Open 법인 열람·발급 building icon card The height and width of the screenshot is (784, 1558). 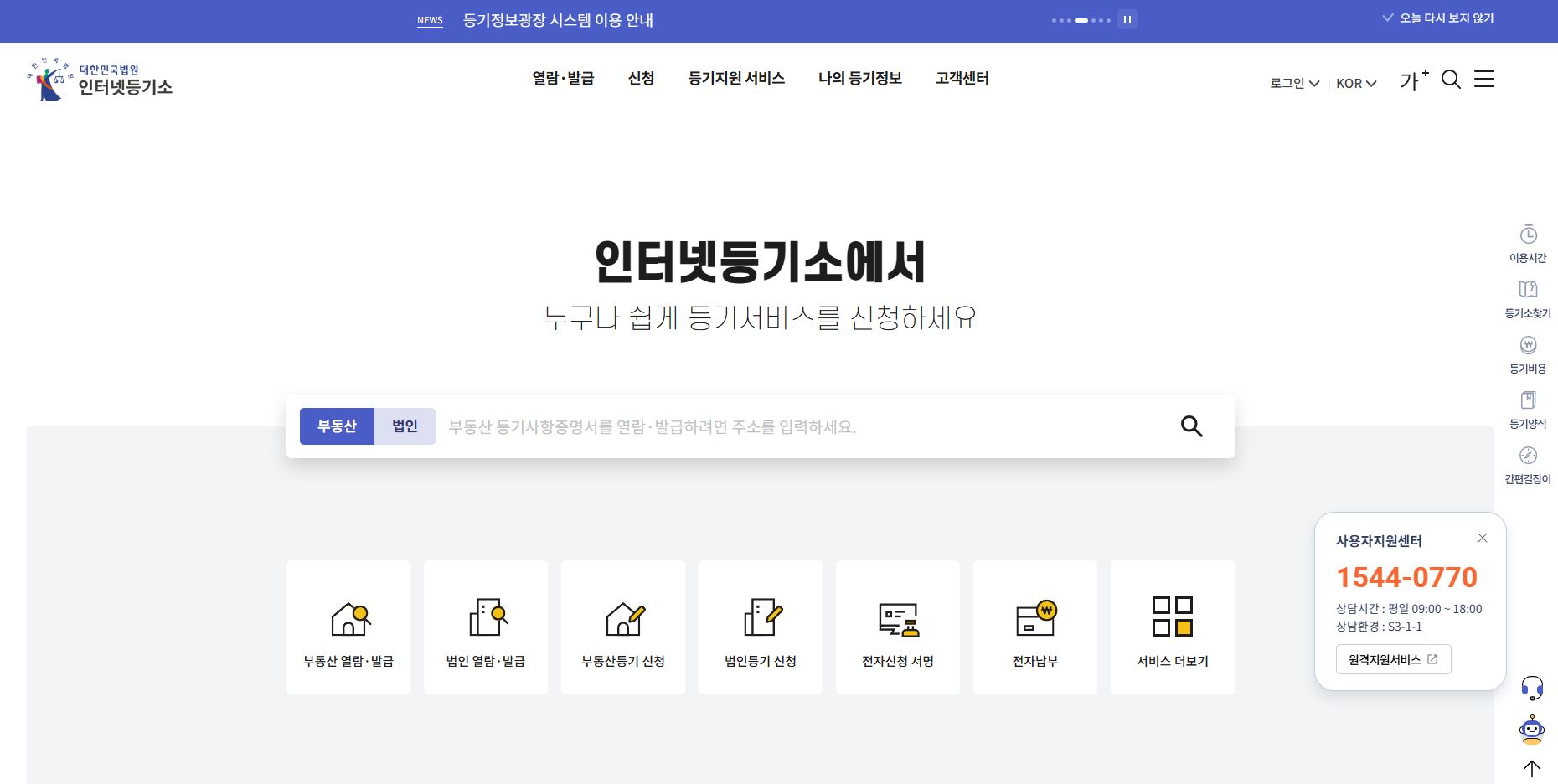pos(486,627)
